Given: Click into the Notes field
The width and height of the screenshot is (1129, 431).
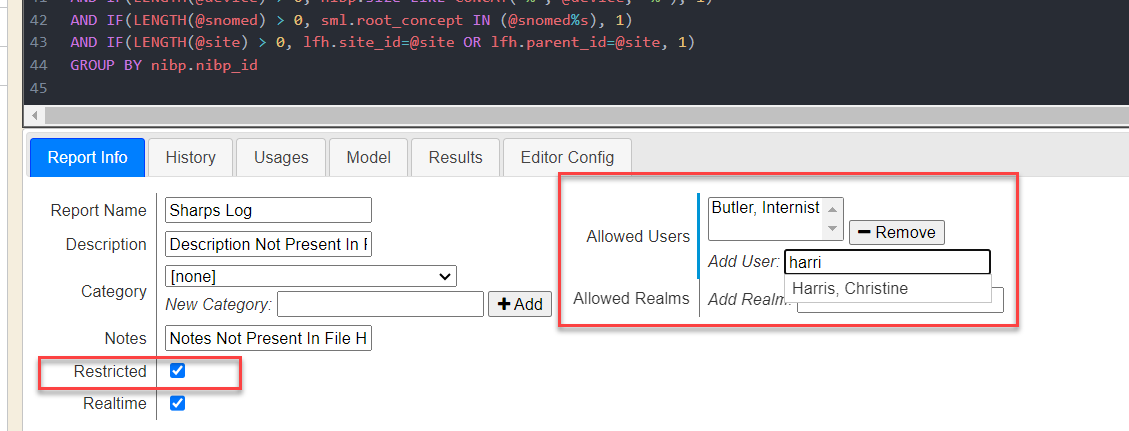Looking at the screenshot, I should tap(268, 339).
